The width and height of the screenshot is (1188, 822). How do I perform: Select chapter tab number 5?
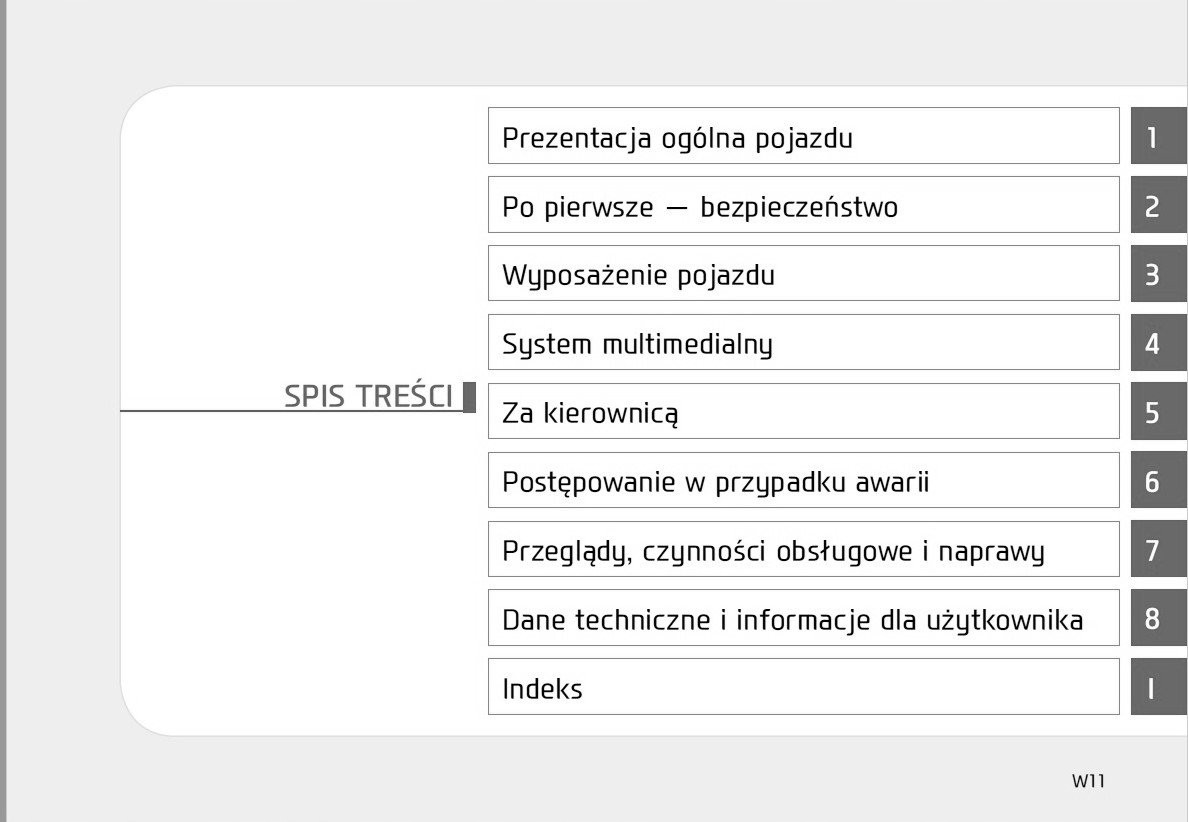(x=1157, y=412)
